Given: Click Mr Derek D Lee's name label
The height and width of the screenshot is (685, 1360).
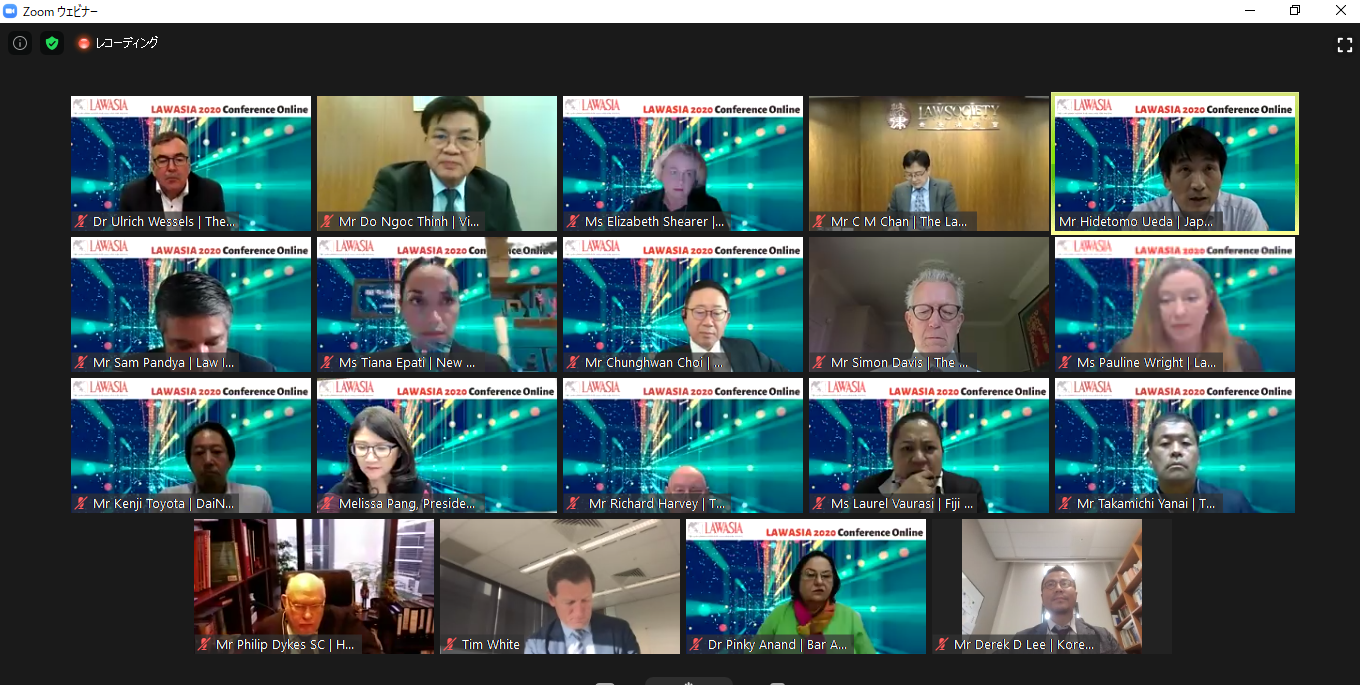Looking at the screenshot, I should pos(1023,645).
